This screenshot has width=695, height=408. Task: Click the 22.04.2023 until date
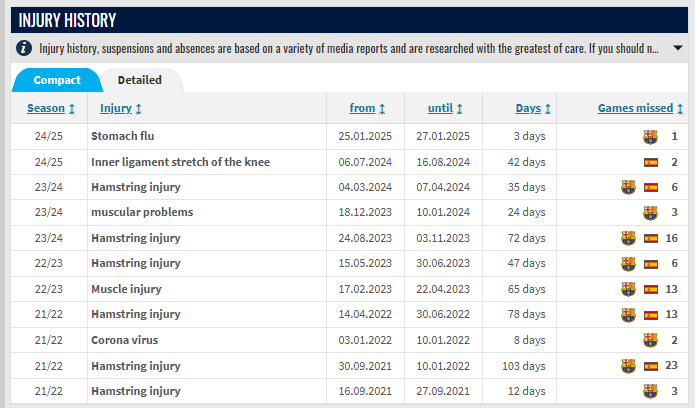(x=443, y=289)
